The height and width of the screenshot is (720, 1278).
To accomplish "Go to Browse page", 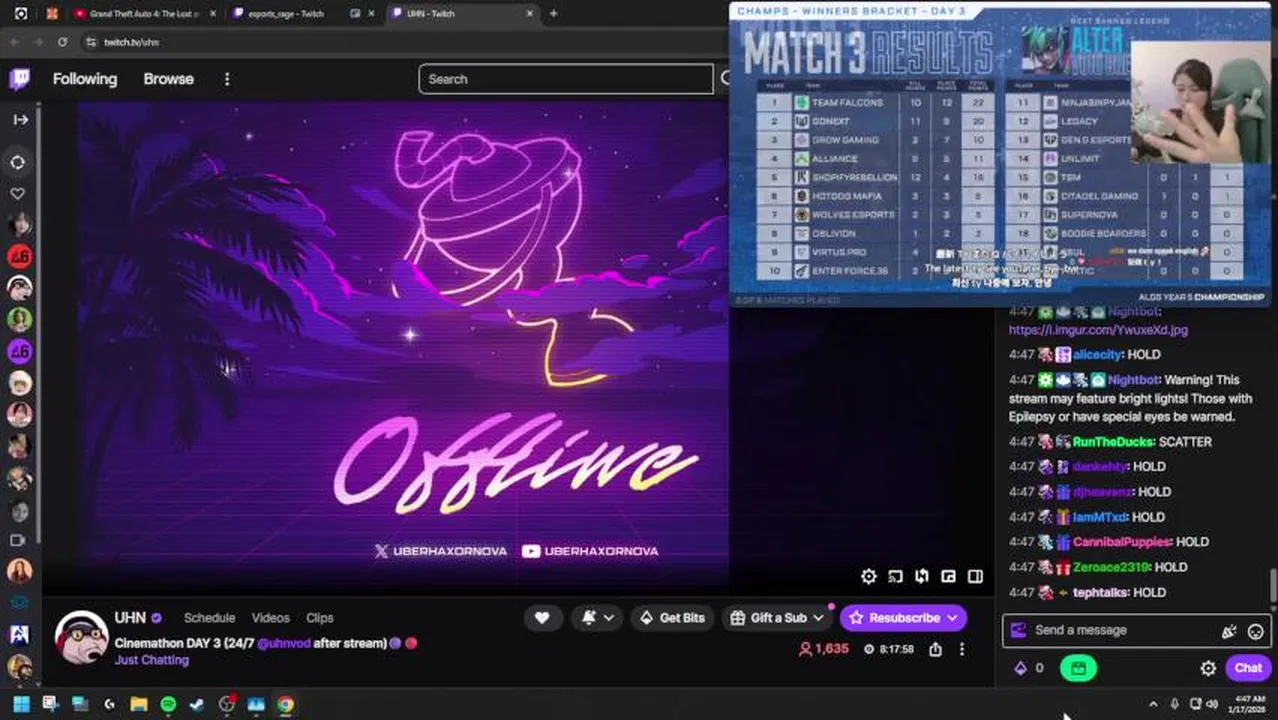I will tap(168, 79).
